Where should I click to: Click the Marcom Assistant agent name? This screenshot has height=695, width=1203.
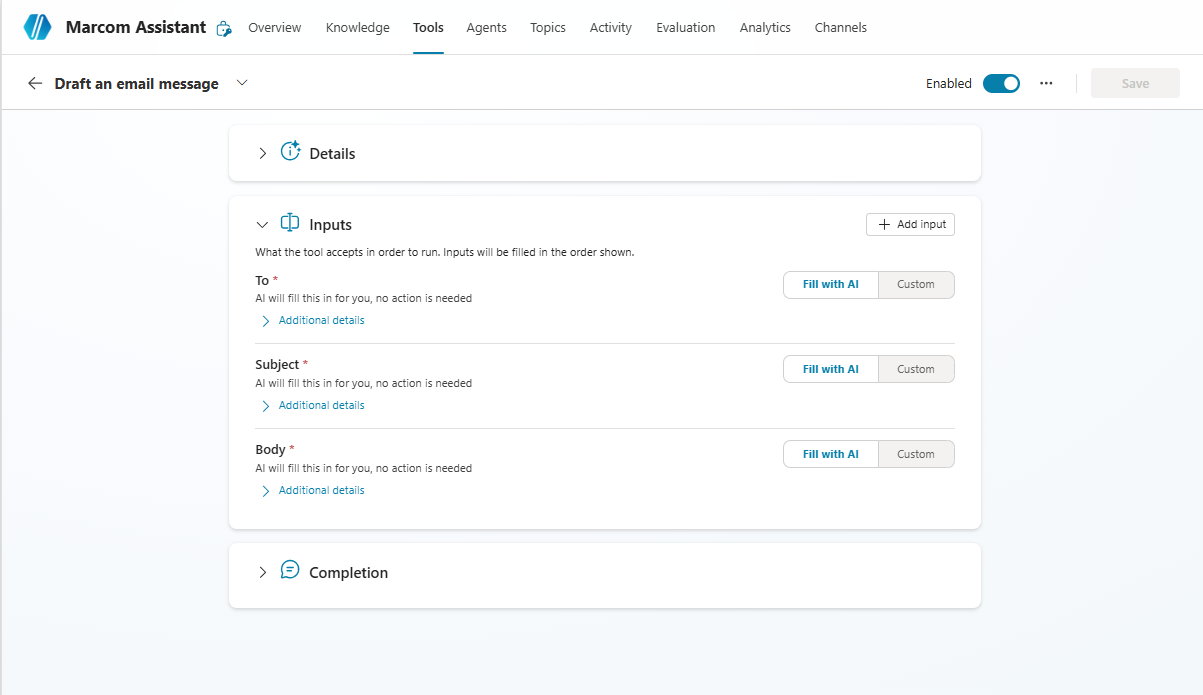[136, 27]
